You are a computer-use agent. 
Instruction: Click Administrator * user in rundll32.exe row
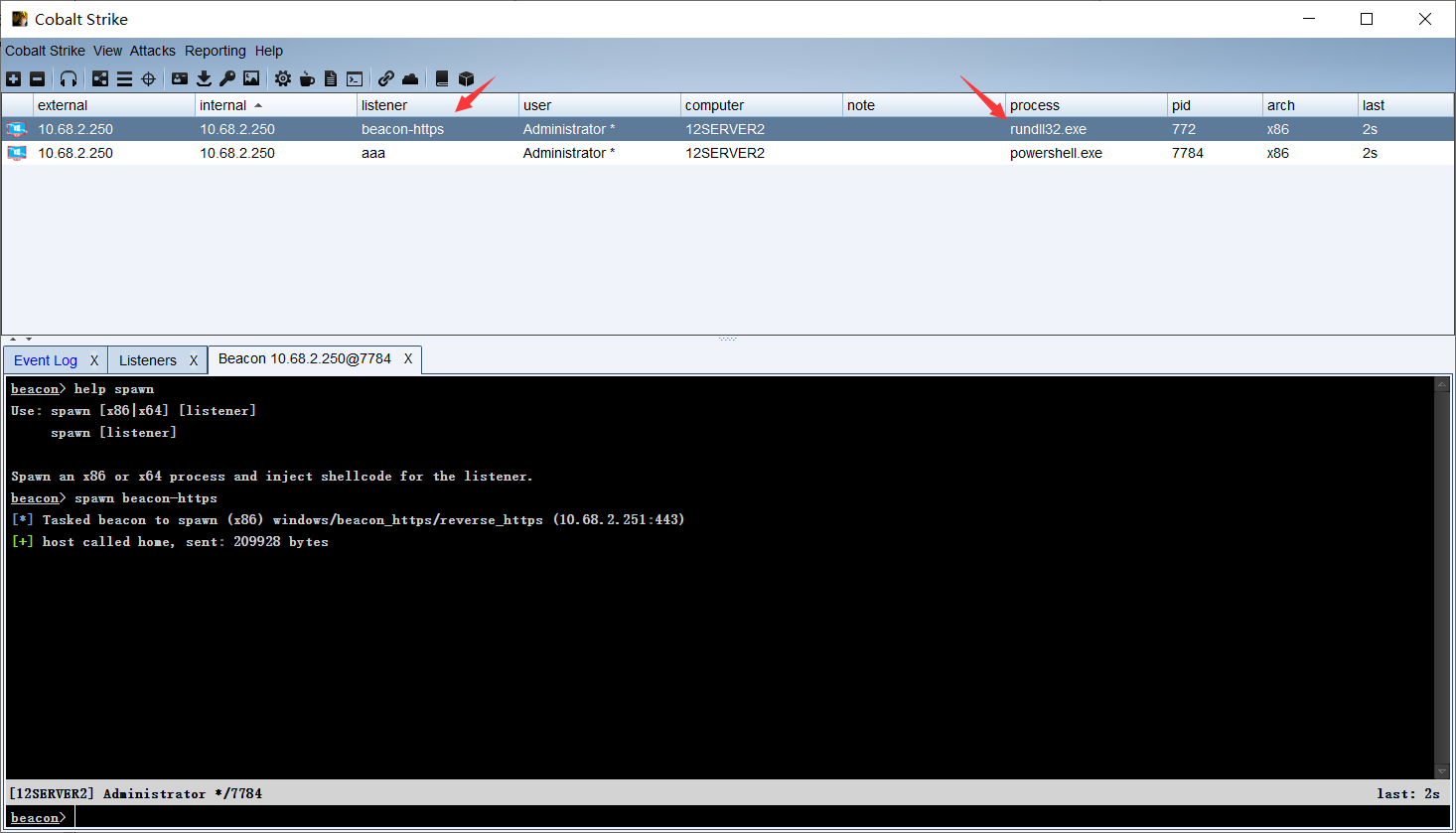point(600,129)
